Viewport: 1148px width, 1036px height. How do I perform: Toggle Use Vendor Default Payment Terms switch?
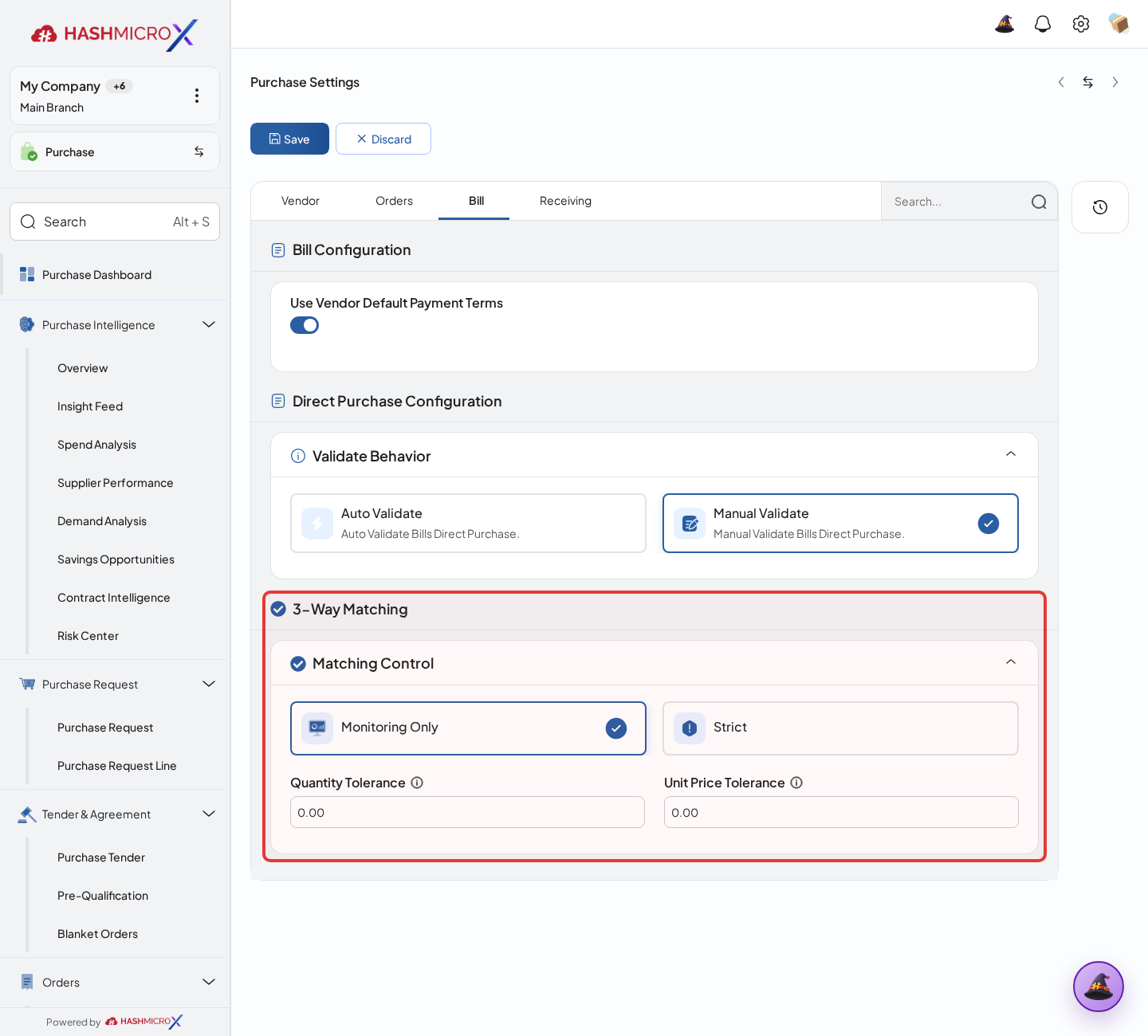pos(305,325)
